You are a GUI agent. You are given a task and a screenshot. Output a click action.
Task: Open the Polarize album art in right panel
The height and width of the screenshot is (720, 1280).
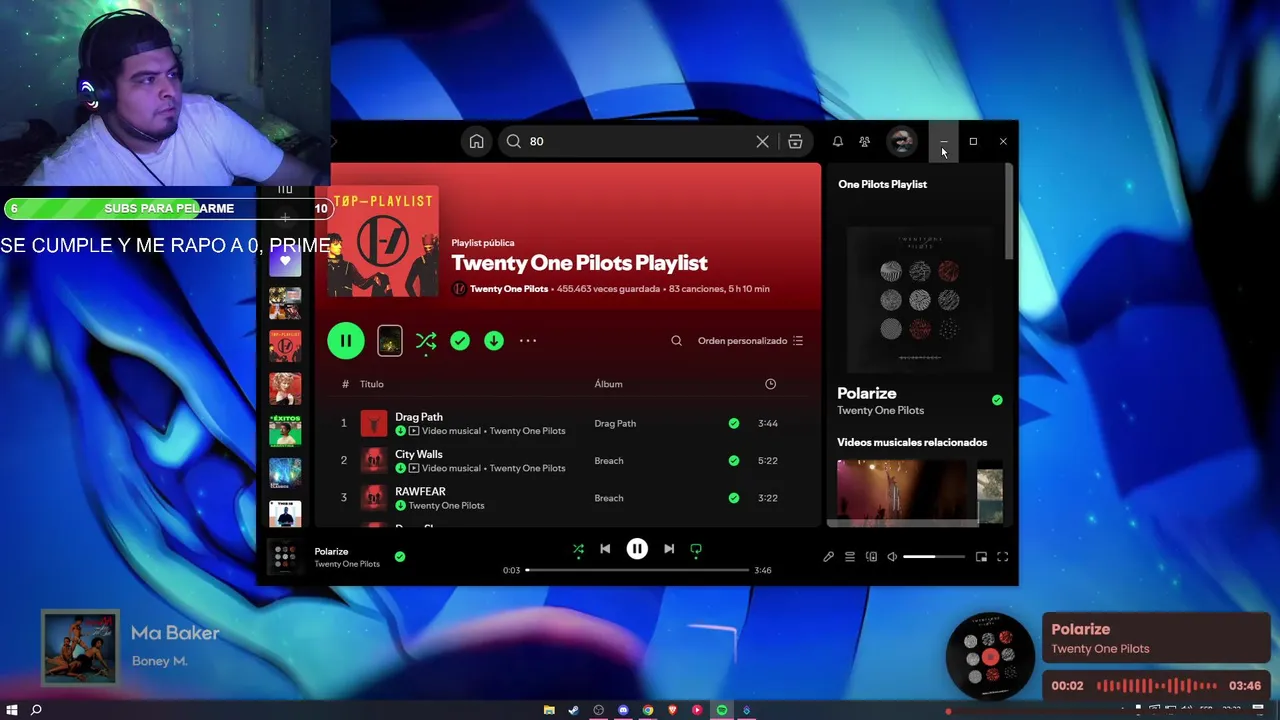tap(920, 299)
